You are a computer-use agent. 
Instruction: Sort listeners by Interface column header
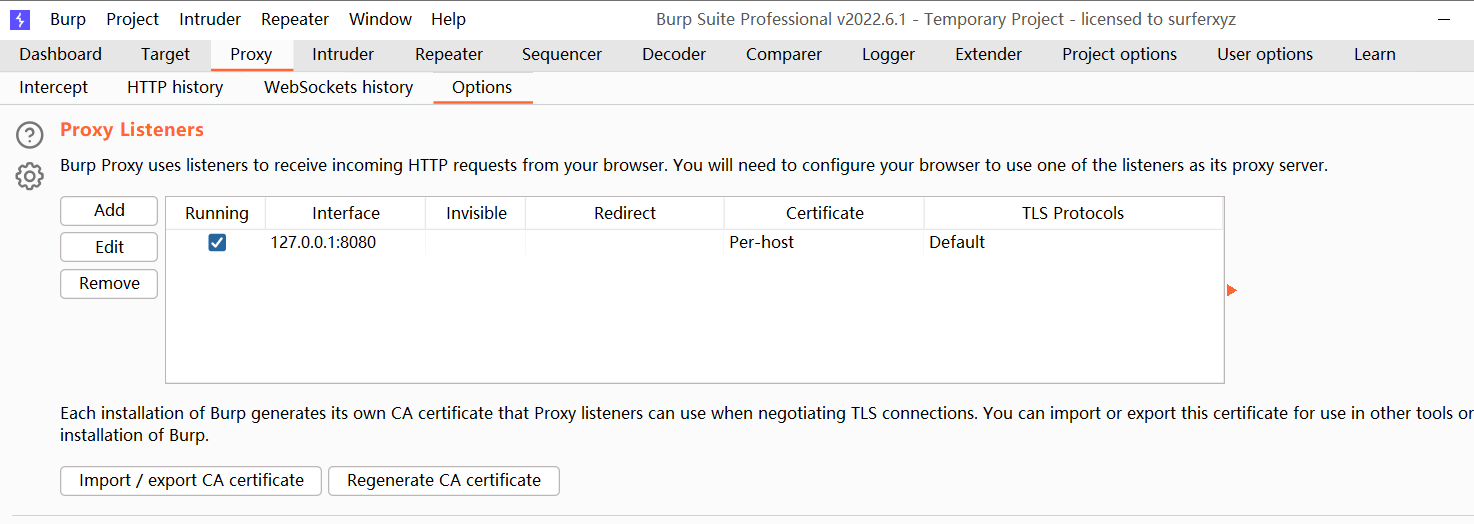[x=346, y=213]
